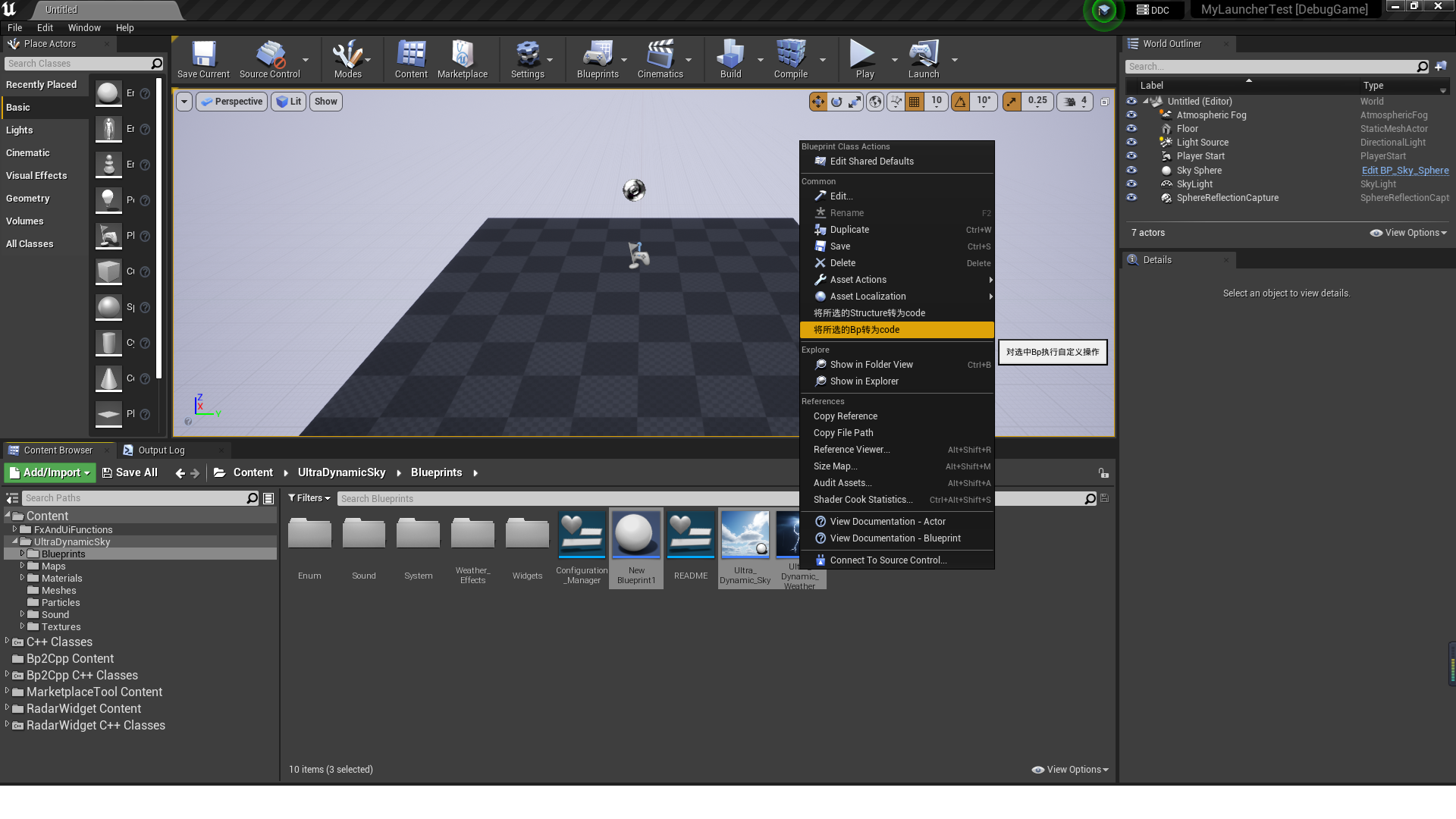The width and height of the screenshot is (1456, 819).
Task: Expand the C++ Classes tree node
Action: 8,642
